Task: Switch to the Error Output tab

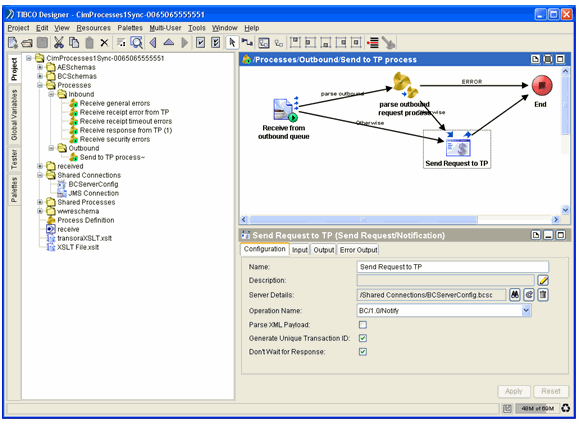Action: [358, 250]
